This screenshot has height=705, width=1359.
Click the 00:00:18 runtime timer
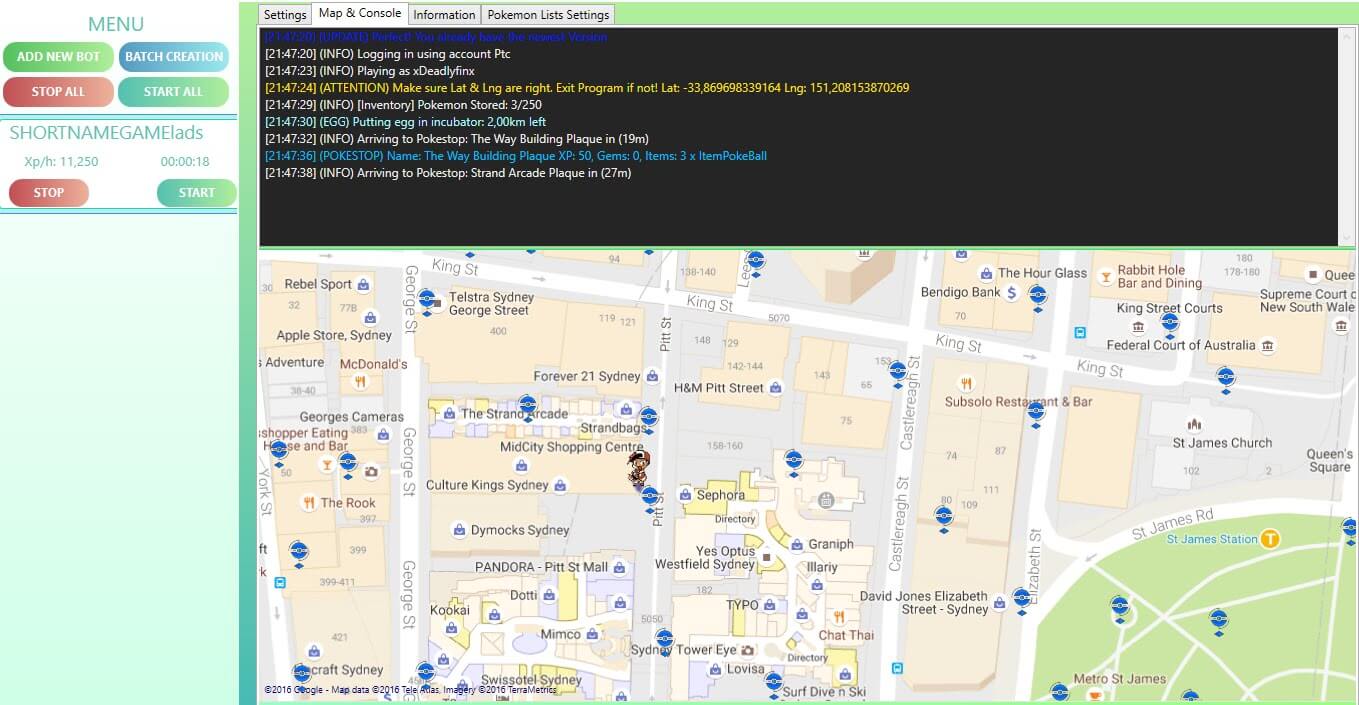185,161
